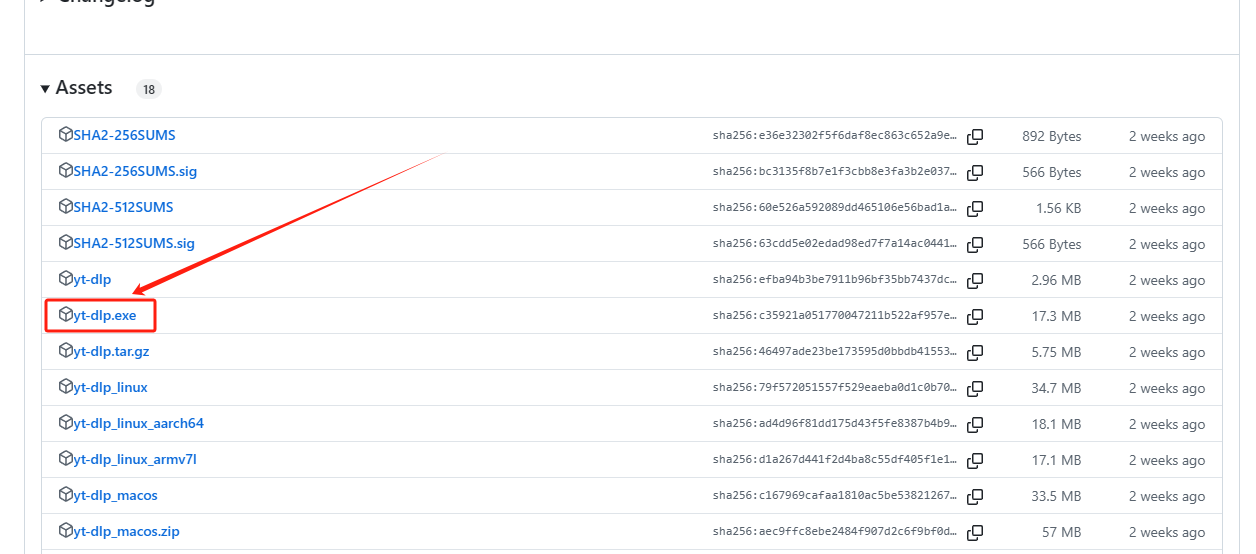Copy SHA256 hash for yt-dlp
Screen dimensions: 1256x554
pos(975,280)
